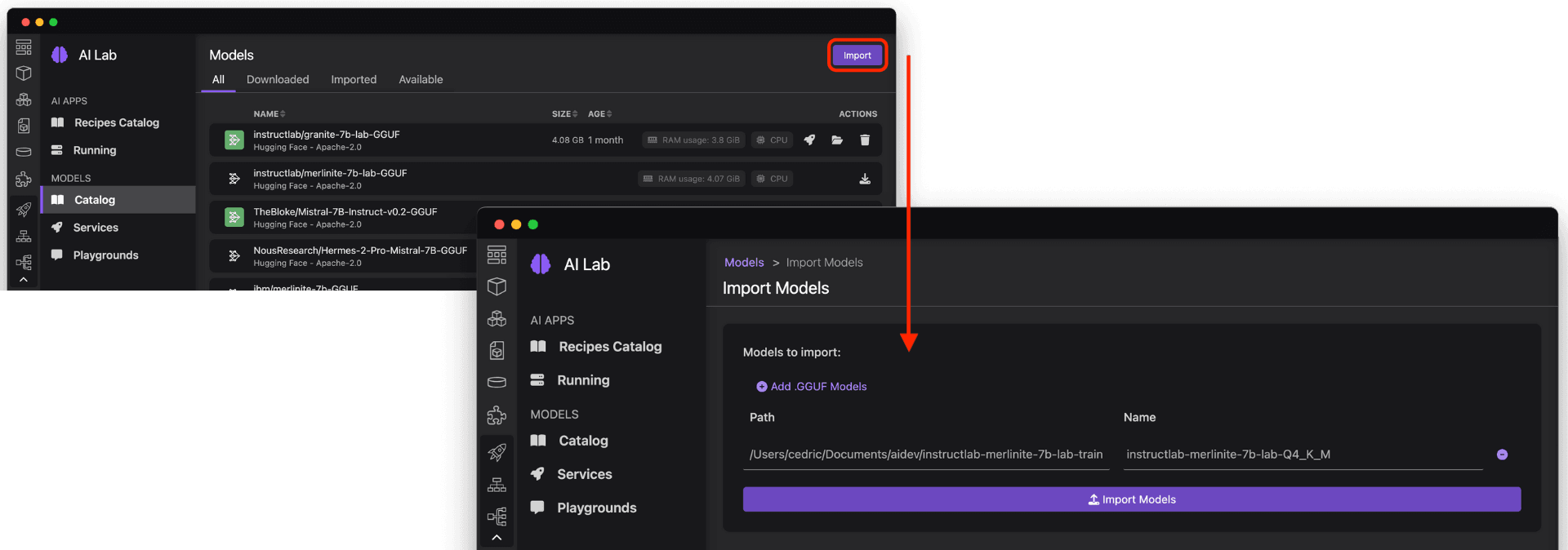Sort the models list by Age column
The height and width of the screenshot is (550, 1568).
click(x=599, y=114)
